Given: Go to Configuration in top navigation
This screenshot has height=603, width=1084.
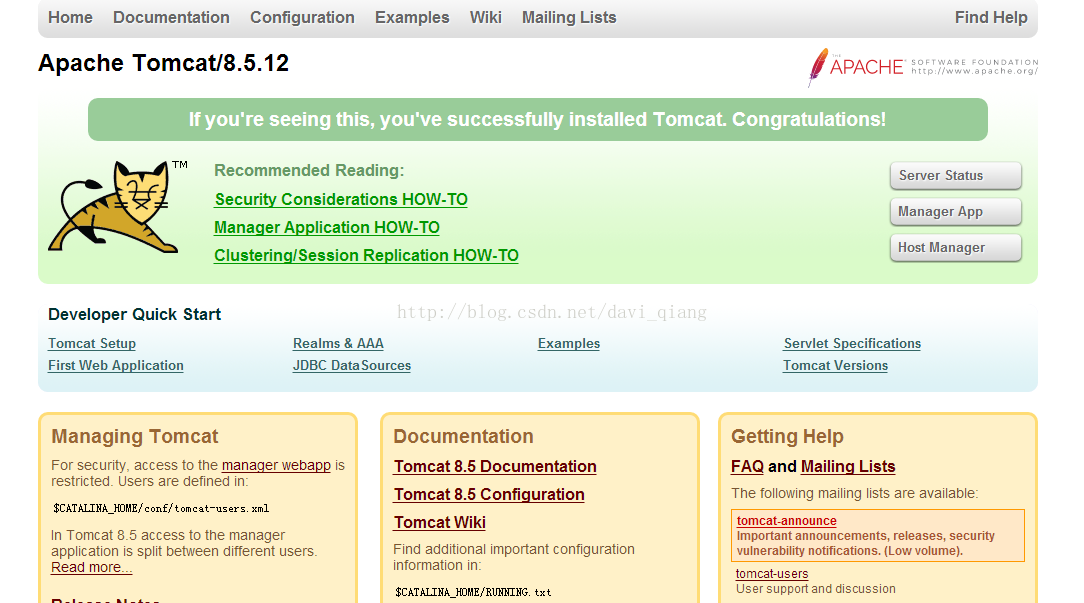Looking at the screenshot, I should (302, 17).
